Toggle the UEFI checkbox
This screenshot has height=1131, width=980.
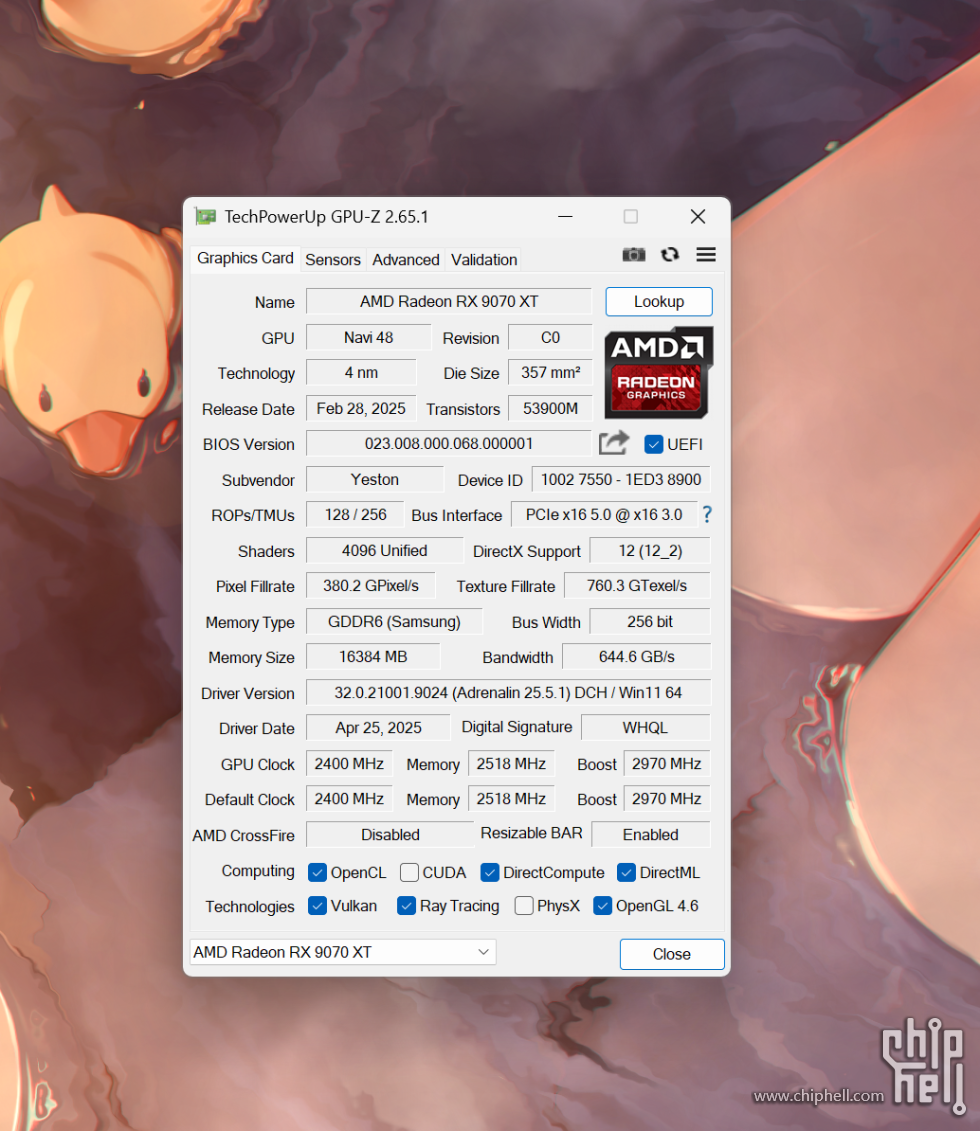(653, 444)
